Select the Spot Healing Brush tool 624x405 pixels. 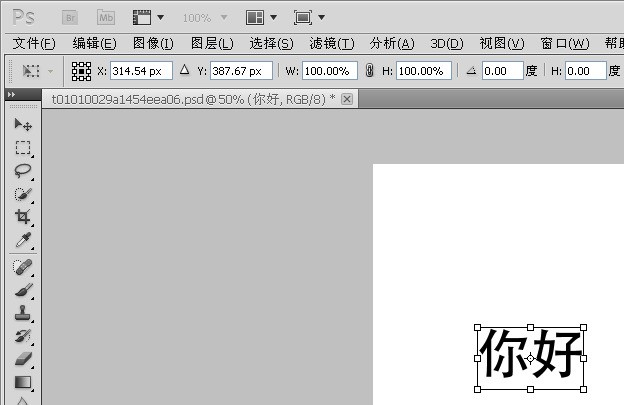pos(23,267)
